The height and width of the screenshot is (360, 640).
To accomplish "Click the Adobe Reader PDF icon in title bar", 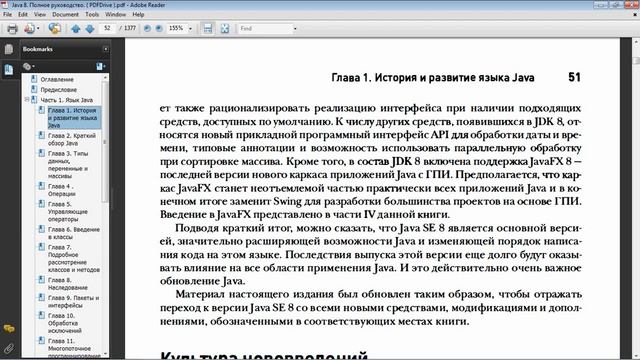I will coord(4,5).
